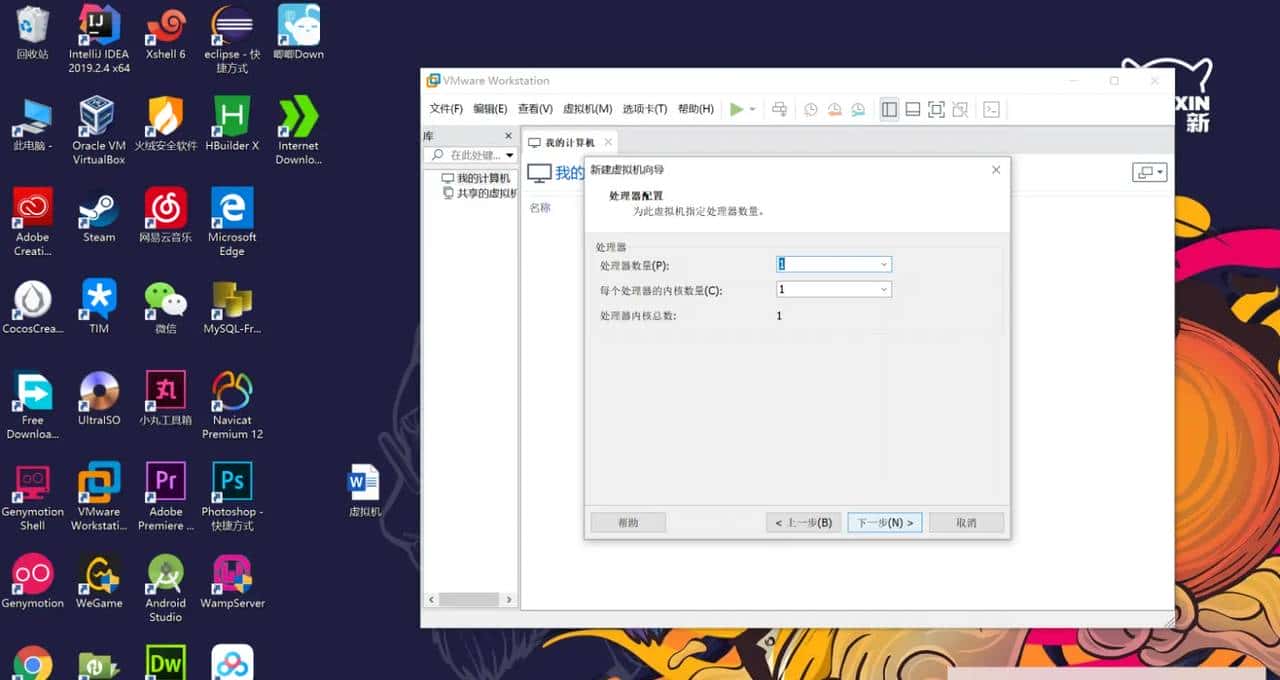Start the virtual machine with the green play icon
Viewport: 1280px width, 680px height.
737,109
